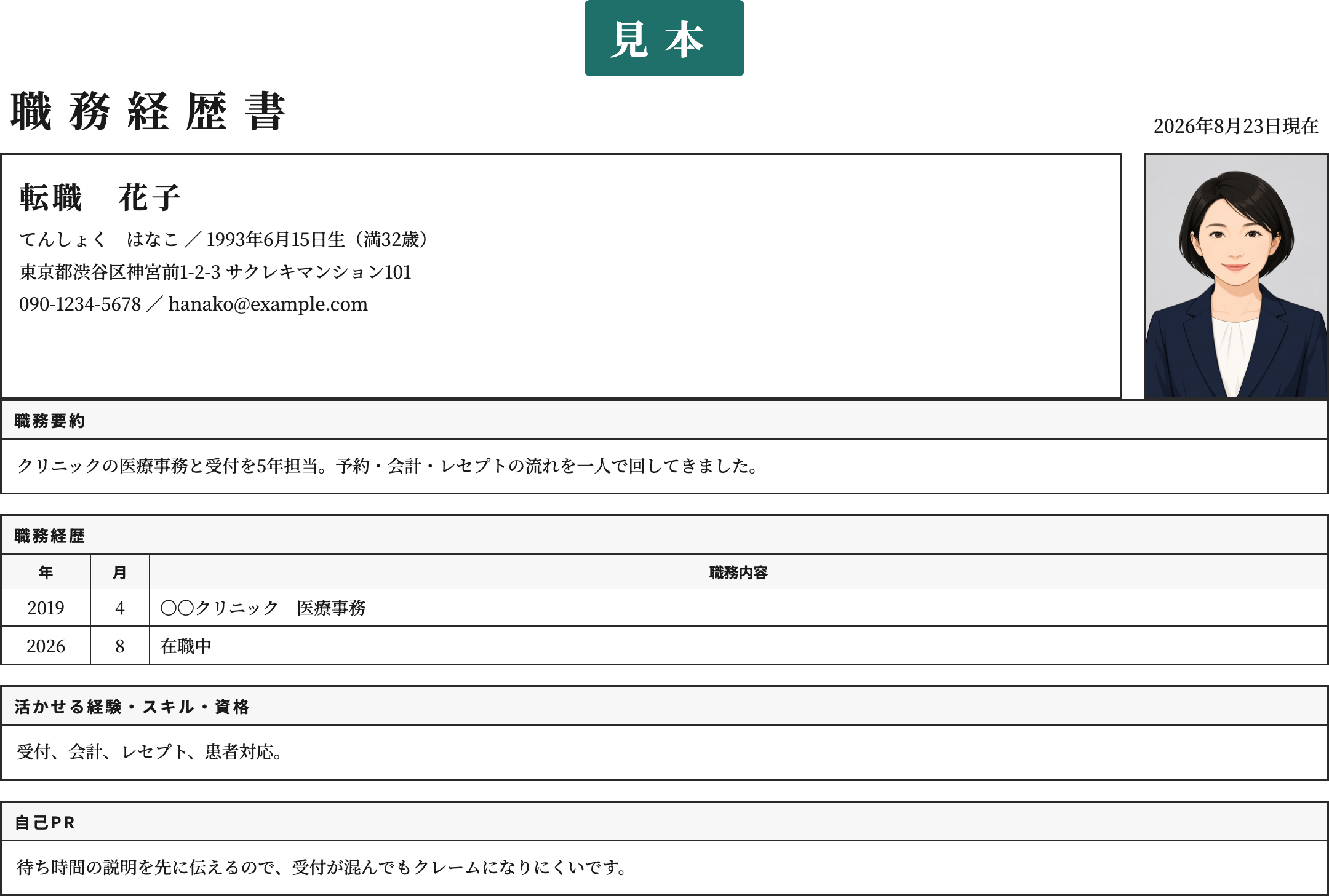Click the month cell 4
Screen dimensions: 1329x896
pos(120,608)
